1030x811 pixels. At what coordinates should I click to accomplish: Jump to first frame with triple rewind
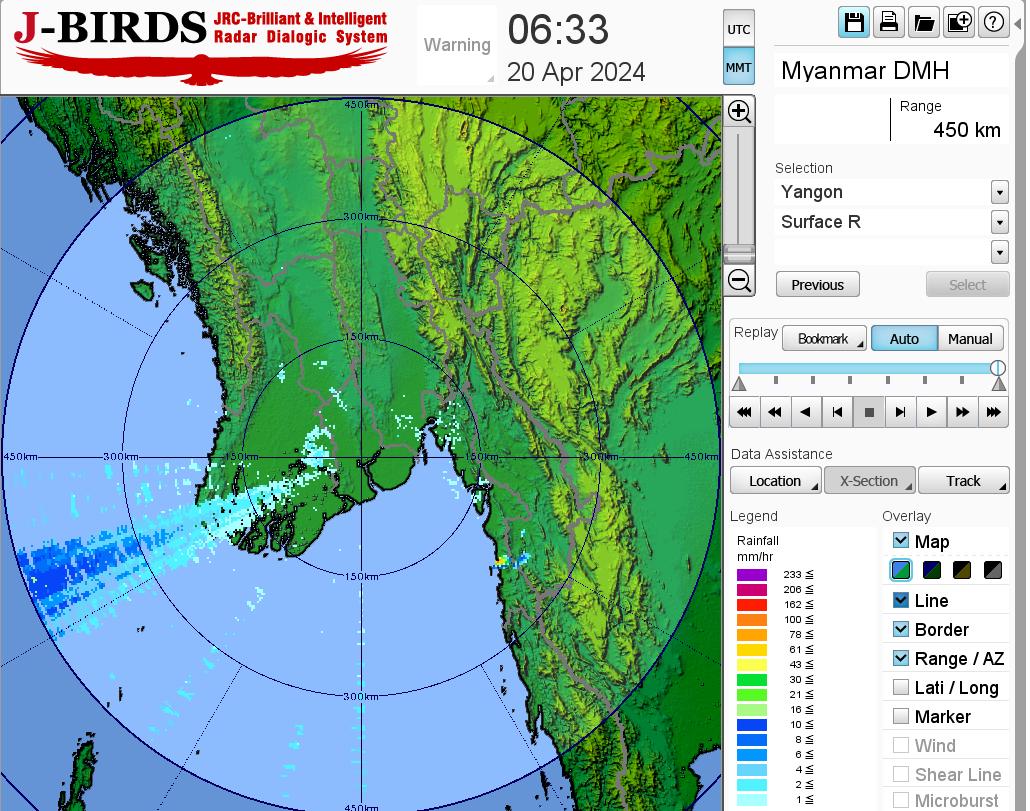[744, 412]
